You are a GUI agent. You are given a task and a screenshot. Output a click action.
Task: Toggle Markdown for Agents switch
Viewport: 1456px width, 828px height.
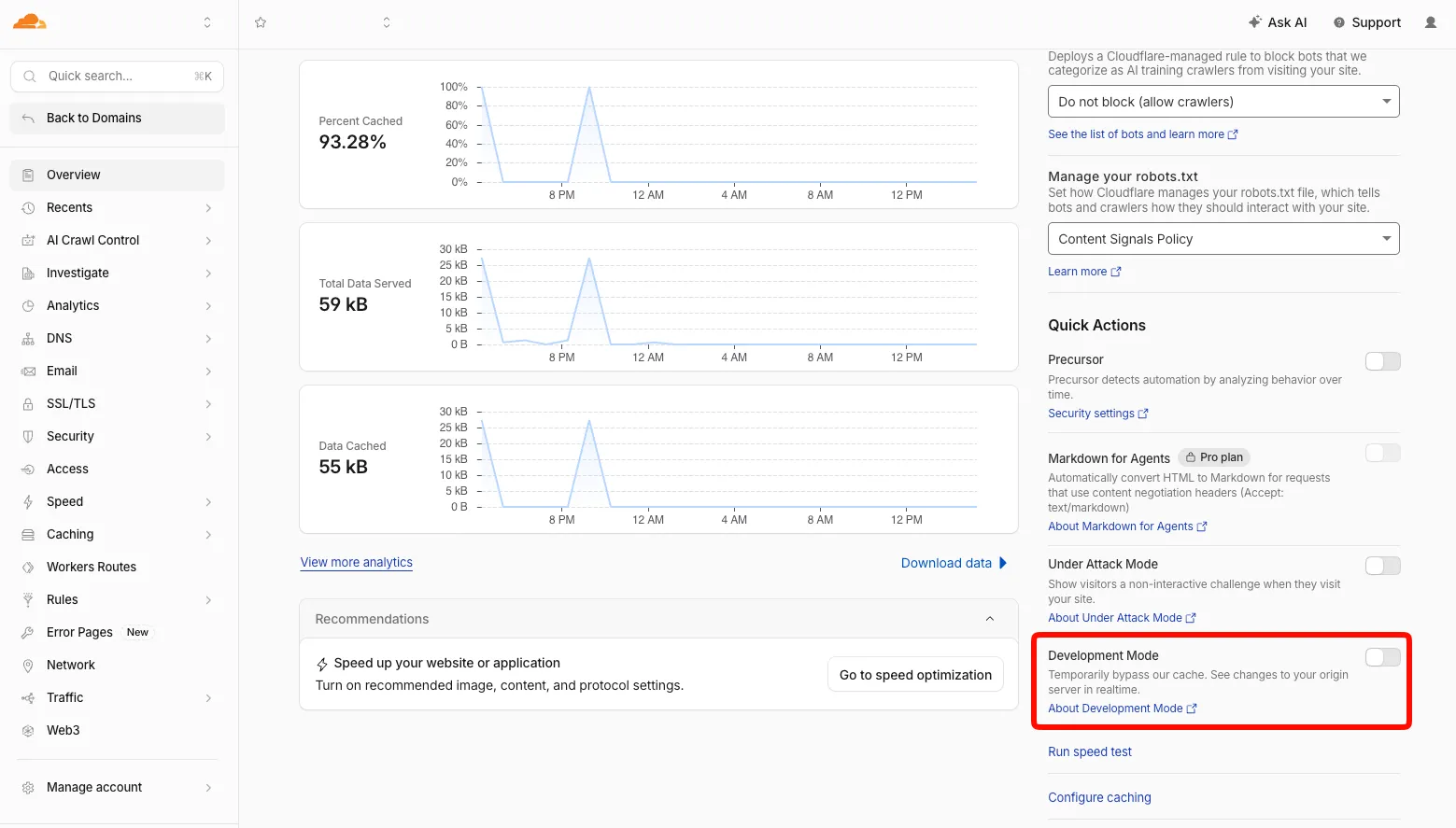pyautogui.click(x=1382, y=453)
